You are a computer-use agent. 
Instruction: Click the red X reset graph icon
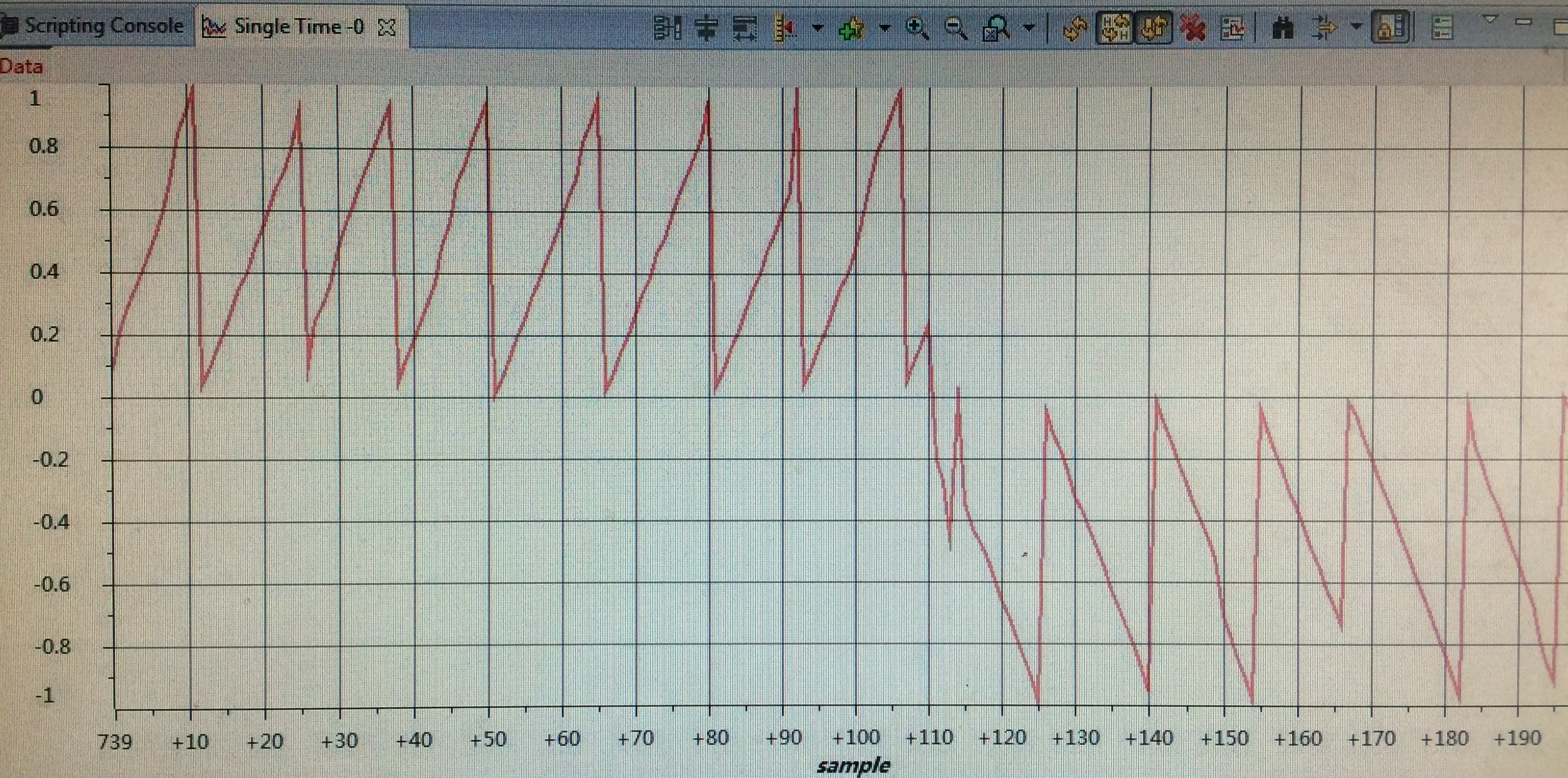click(1193, 28)
